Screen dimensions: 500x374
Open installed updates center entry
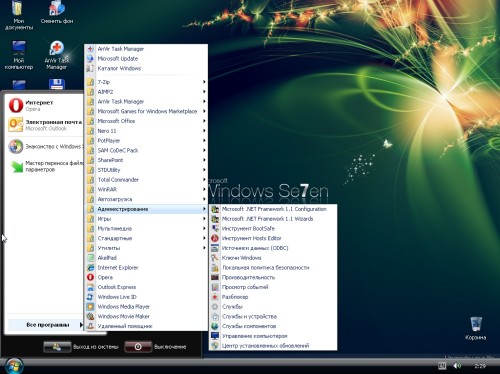click(273, 346)
